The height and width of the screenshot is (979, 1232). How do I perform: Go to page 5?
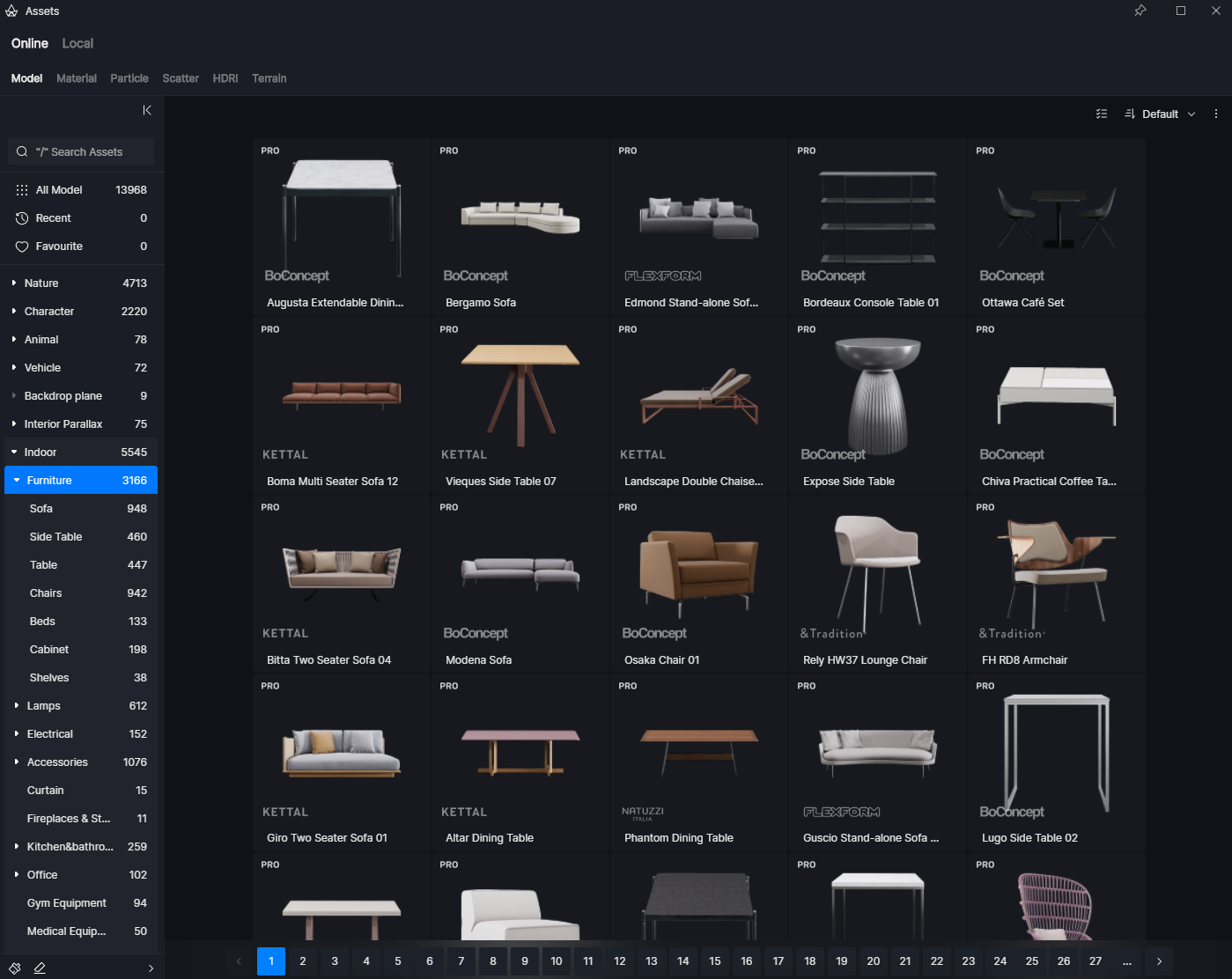coord(398,961)
